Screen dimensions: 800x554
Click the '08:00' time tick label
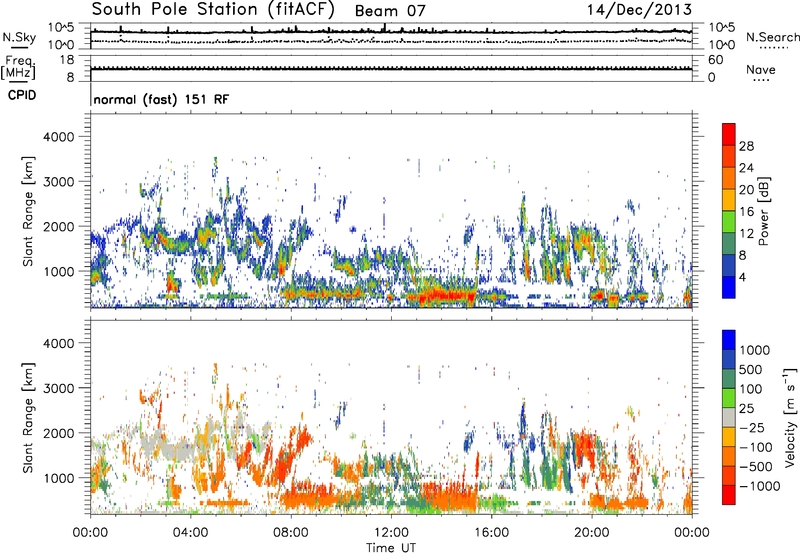291,533
